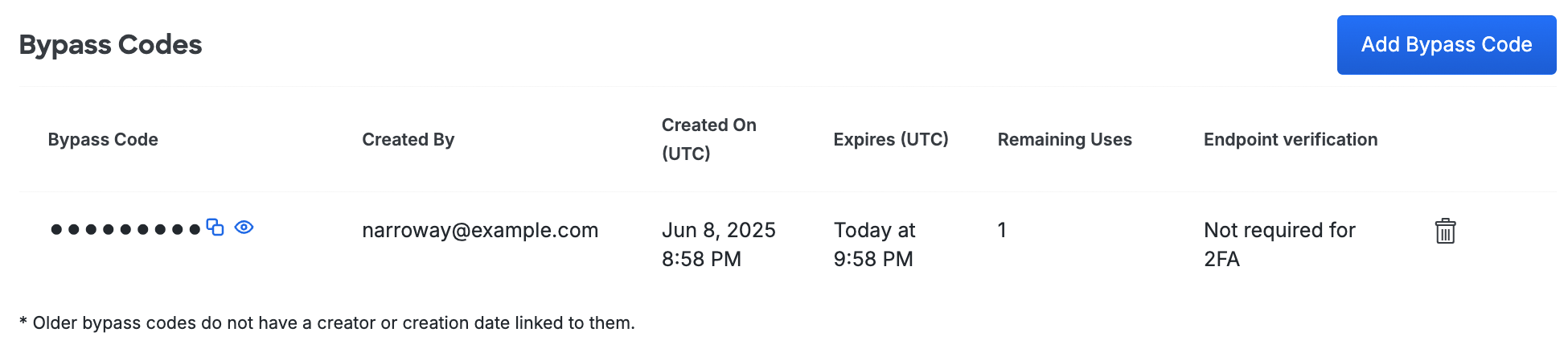Click the masked bypass code dots
1568x353 pixels.
(125, 229)
